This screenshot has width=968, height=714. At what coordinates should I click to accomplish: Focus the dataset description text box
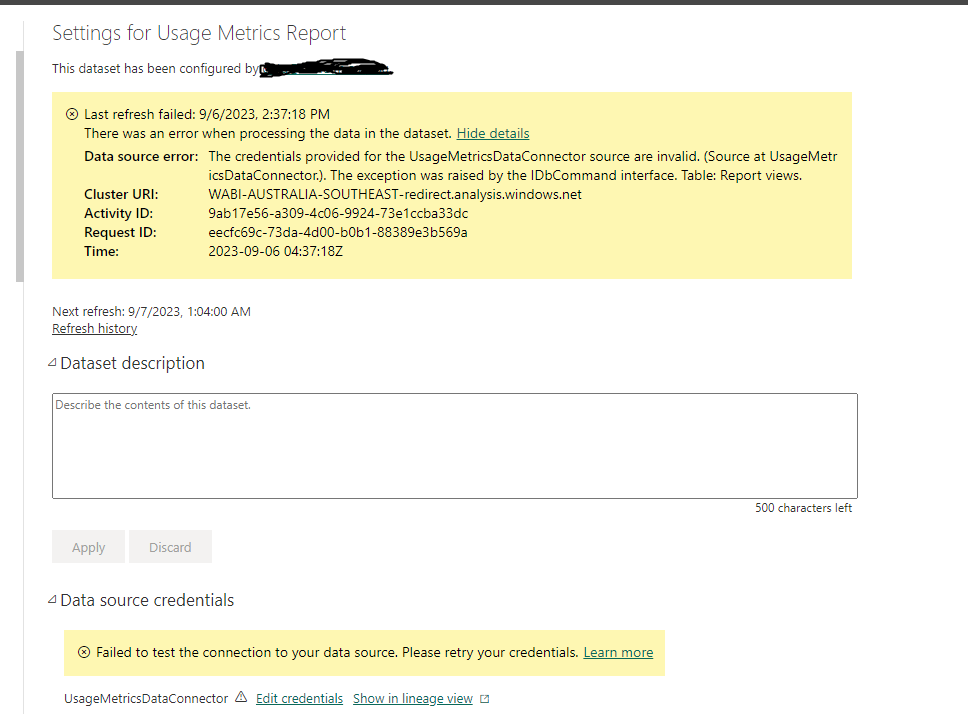(454, 446)
